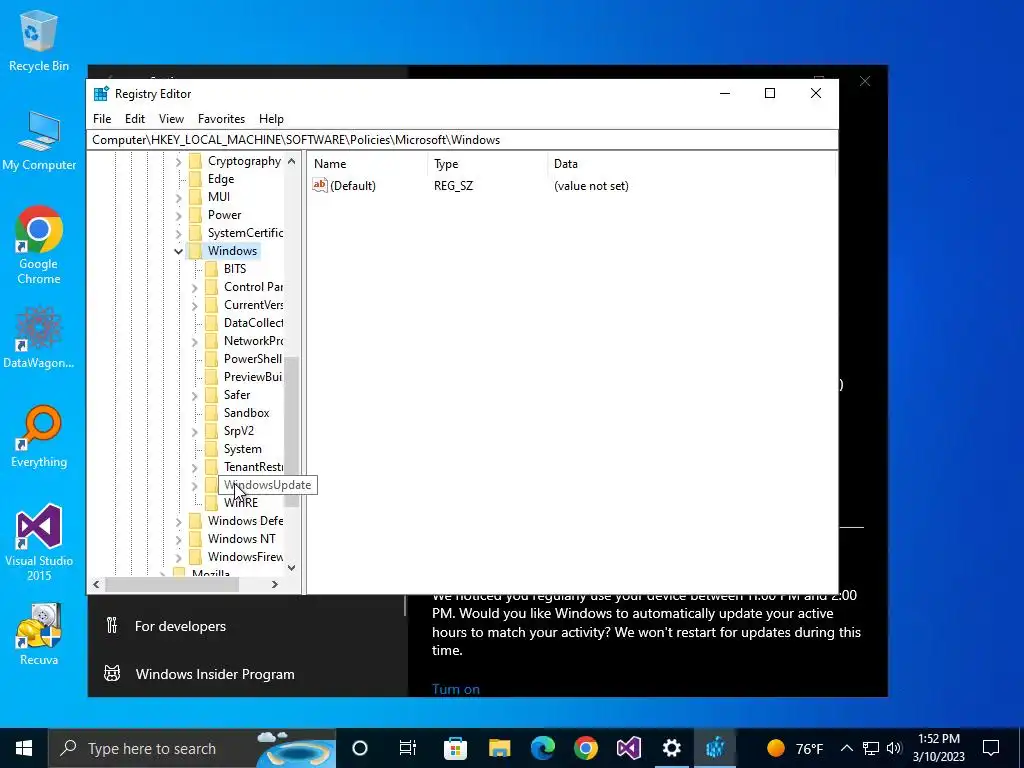Expand the SrpV2 subkey
1024x768 pixels.
[x=195, y=431]
